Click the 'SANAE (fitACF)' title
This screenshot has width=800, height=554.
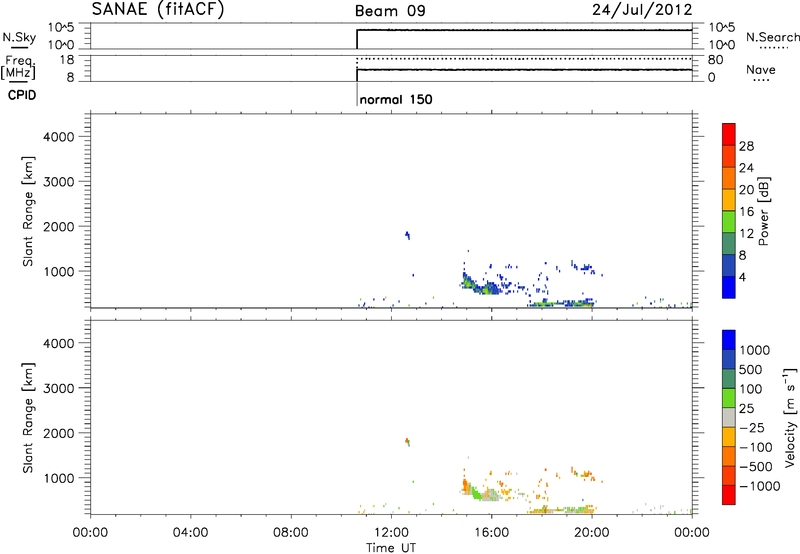point(158,9)
